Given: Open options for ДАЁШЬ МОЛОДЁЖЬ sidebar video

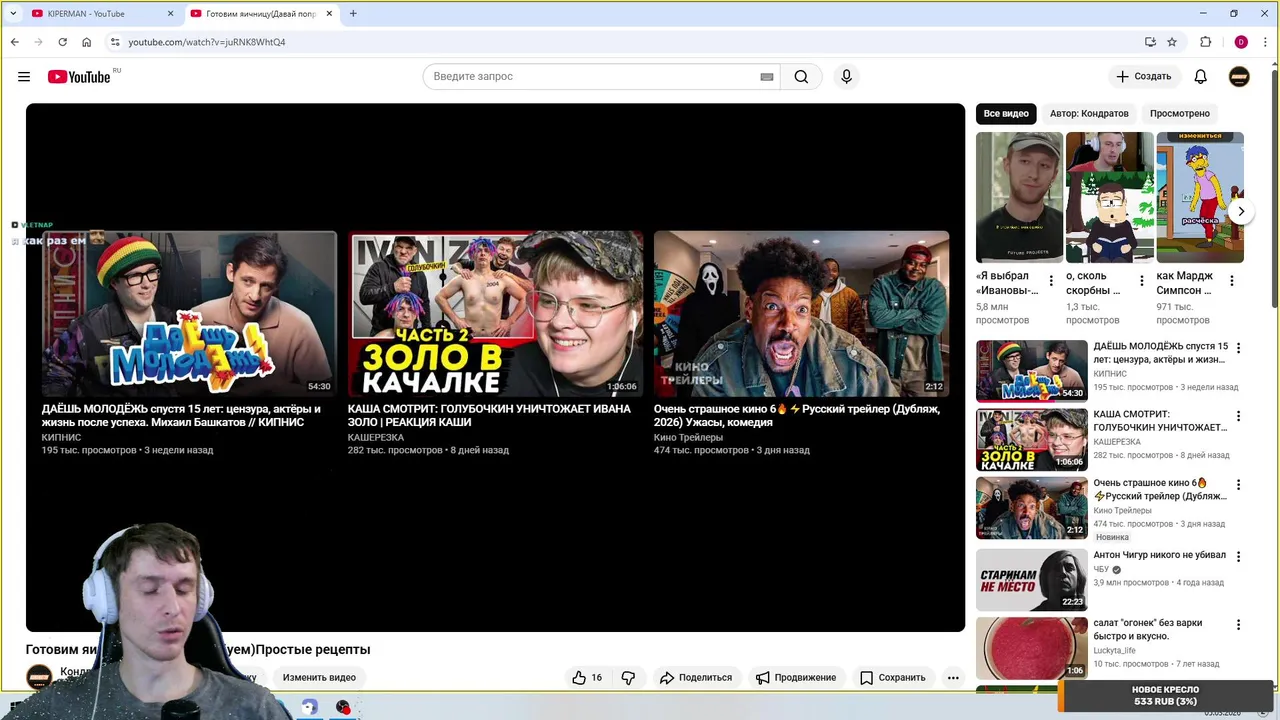Looking at the screenshot, I should [1238, 348].
